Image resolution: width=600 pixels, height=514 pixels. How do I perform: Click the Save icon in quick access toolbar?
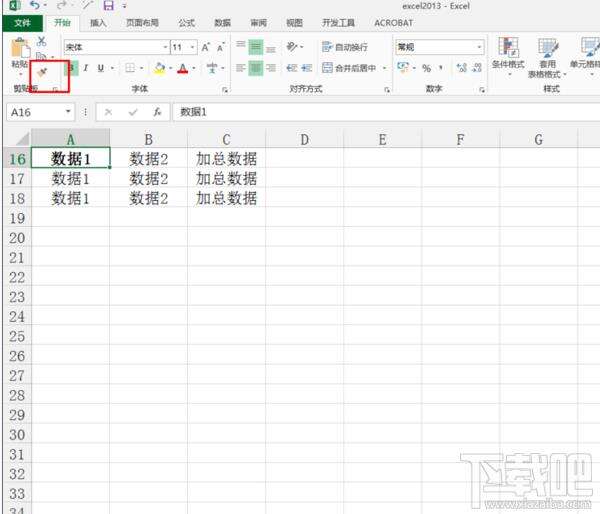click(x=108, y=6)
